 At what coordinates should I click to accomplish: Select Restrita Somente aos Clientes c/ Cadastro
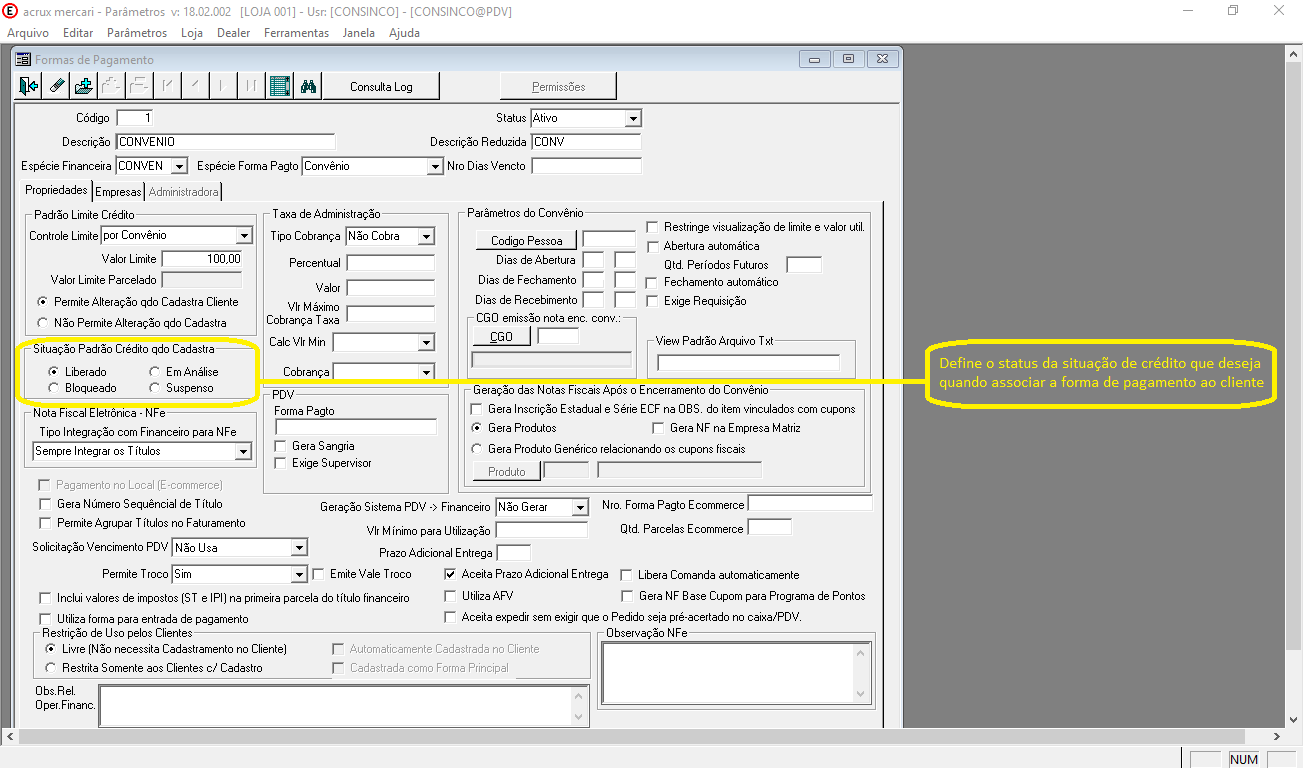coord(53,667)
